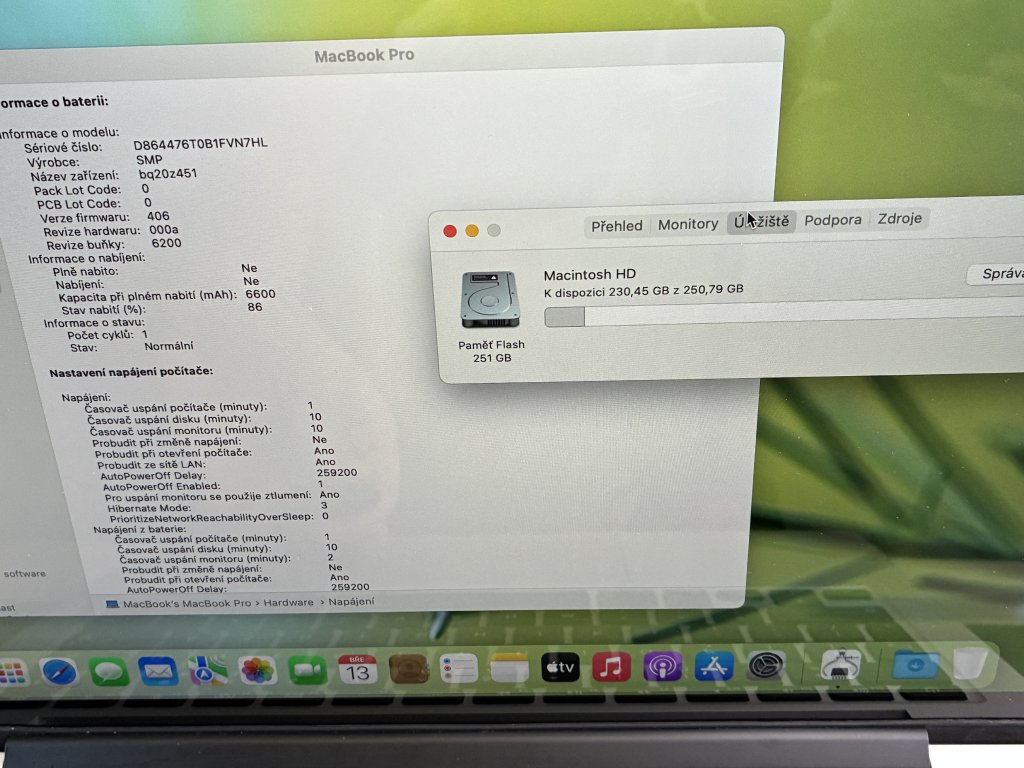Screen dimensions: 1024x768
Task: Open Messages app in dock
Action: (x=108, y=672)
